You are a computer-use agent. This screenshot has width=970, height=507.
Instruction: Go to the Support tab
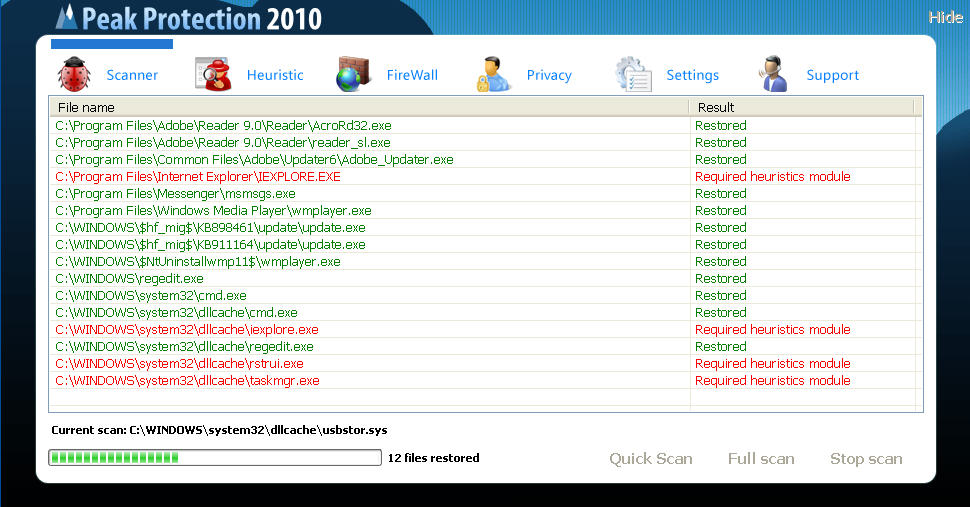point(833,75)
